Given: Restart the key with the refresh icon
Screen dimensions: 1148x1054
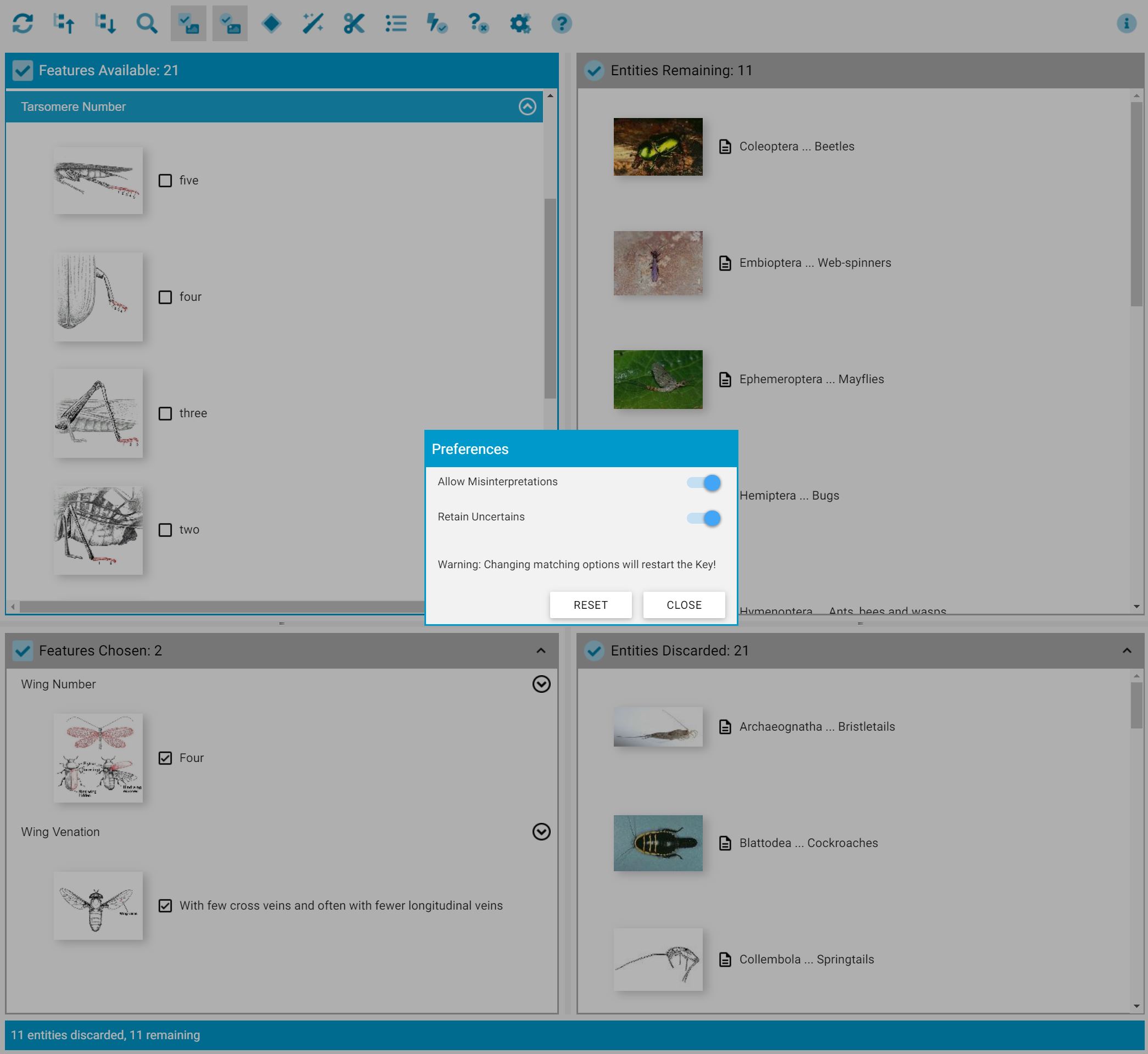Looking at the screenshot, I should click(x=24, y=24).
